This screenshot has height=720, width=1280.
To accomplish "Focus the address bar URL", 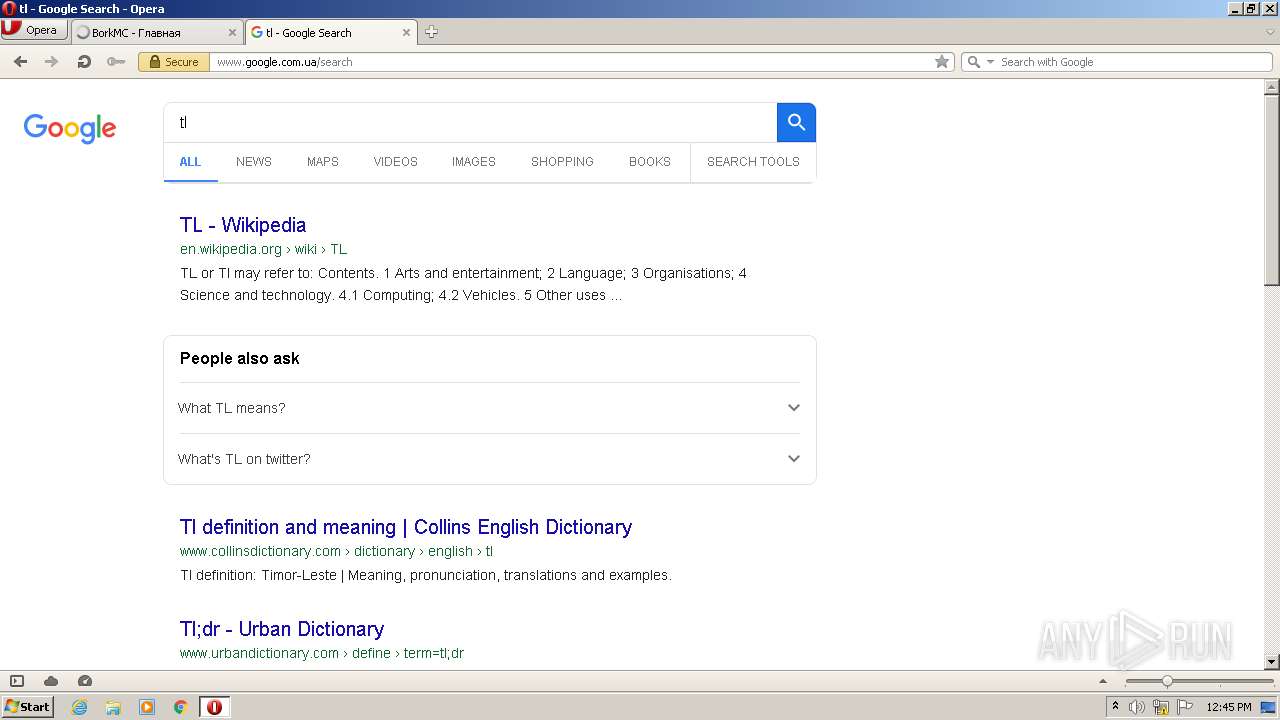I will coord(570,62).
